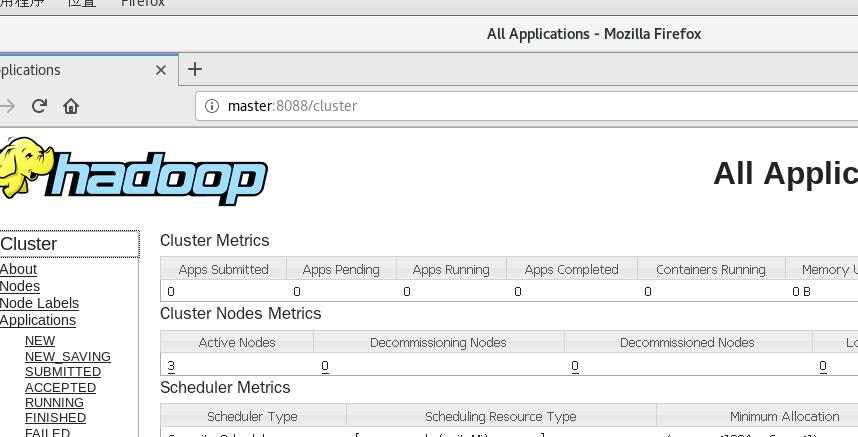858x437 pixels.
Task: Filter applications by NEW state
Action: [x=40, y=341]
